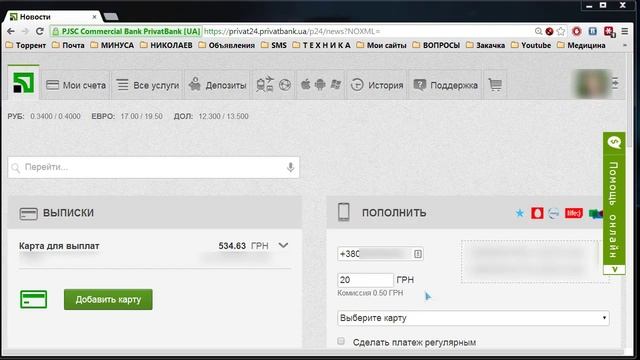
Task: Toggle Сделать платеж регулярным checkbox
Action: [x=341, y=341]
